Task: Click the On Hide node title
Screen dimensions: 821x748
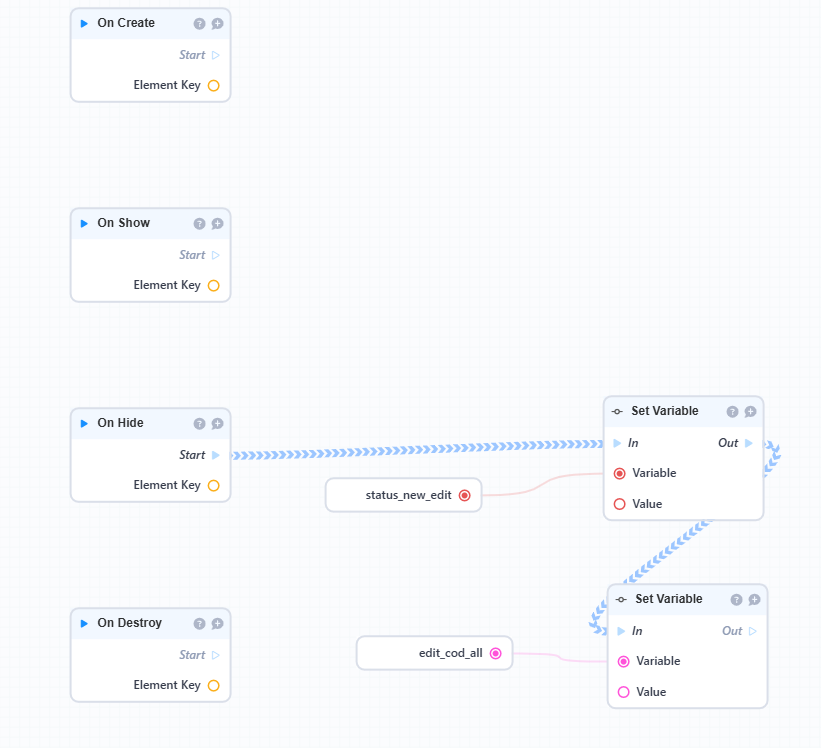Action: pyautogui.click(x=120, y=423)
